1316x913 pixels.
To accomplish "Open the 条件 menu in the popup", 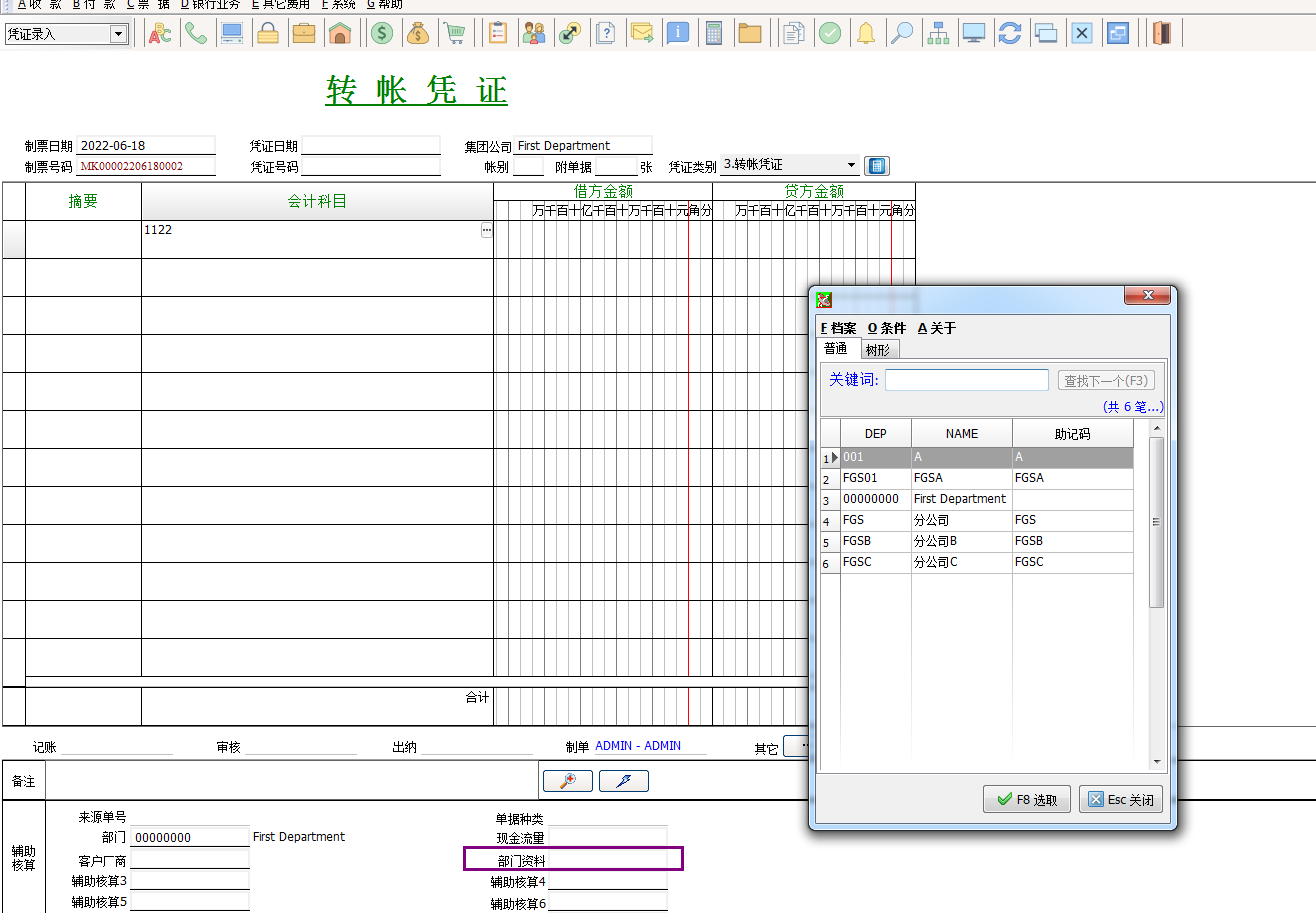I will click(886, 328).
